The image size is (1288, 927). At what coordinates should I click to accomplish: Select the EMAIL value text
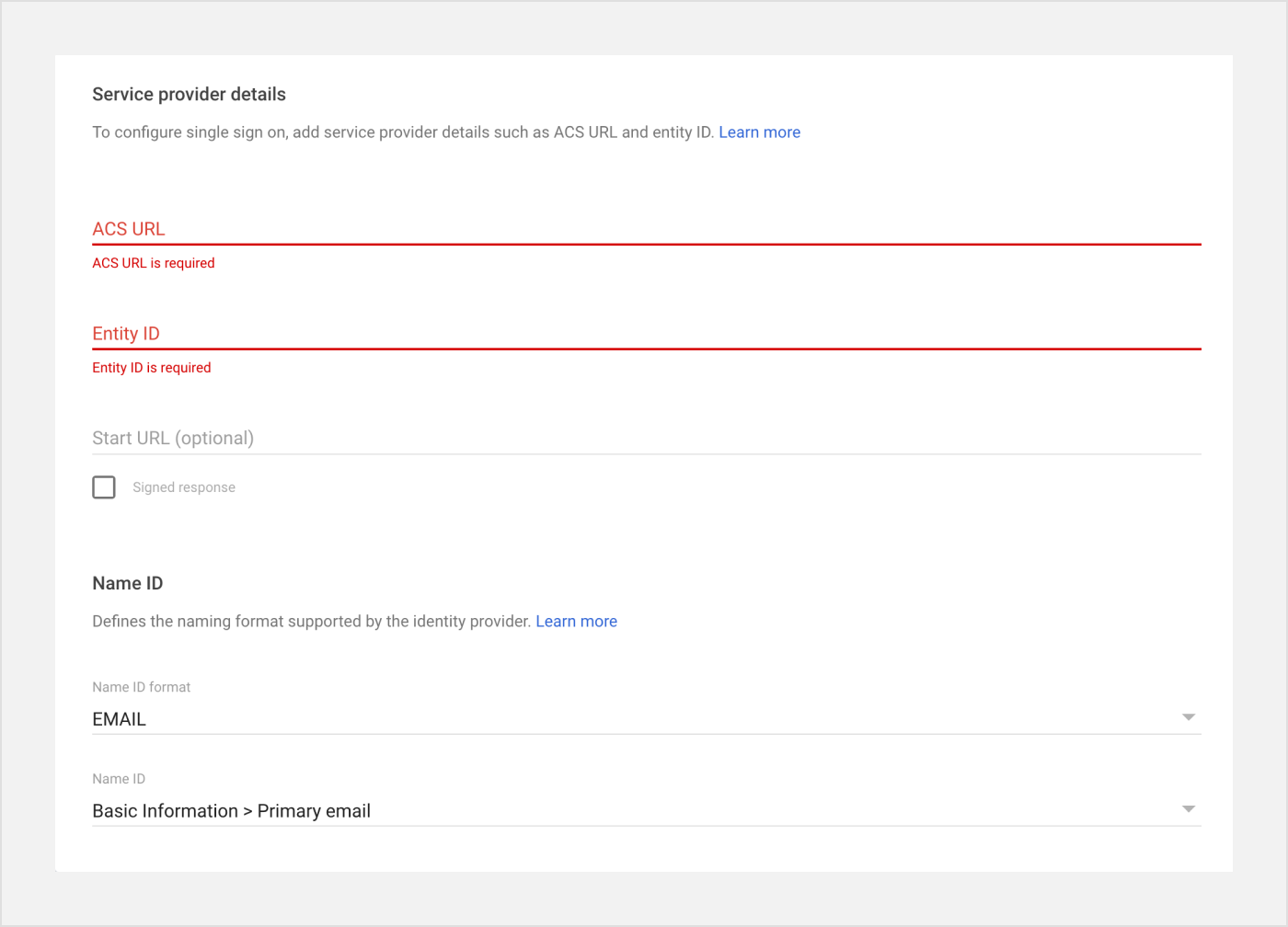(x=120, y=719)
